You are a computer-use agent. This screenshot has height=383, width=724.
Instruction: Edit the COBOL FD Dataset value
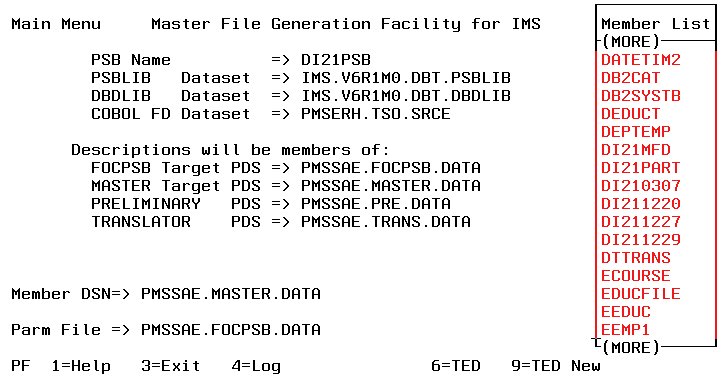tap(376, 114)
